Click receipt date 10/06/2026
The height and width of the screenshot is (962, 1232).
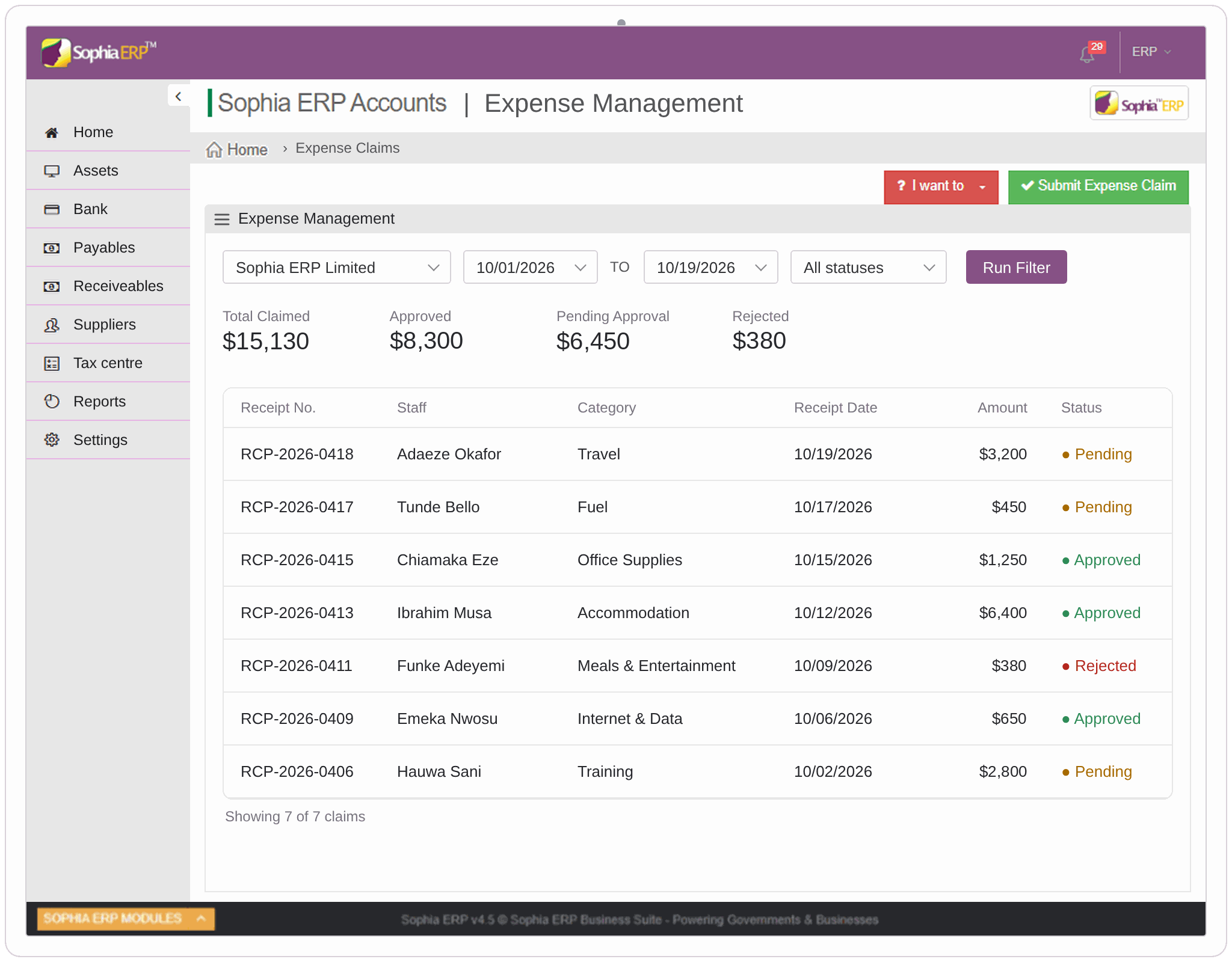click(833, 718)
